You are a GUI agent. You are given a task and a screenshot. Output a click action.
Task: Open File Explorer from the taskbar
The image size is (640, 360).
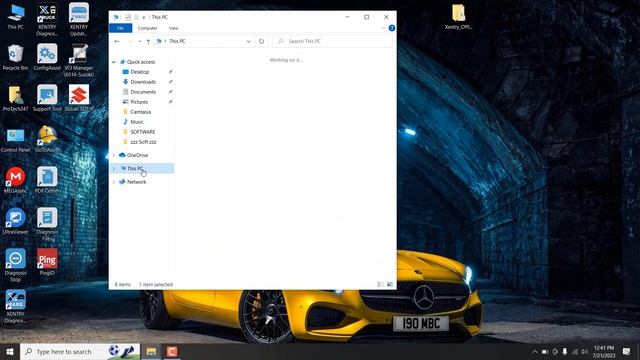[151, 351]
